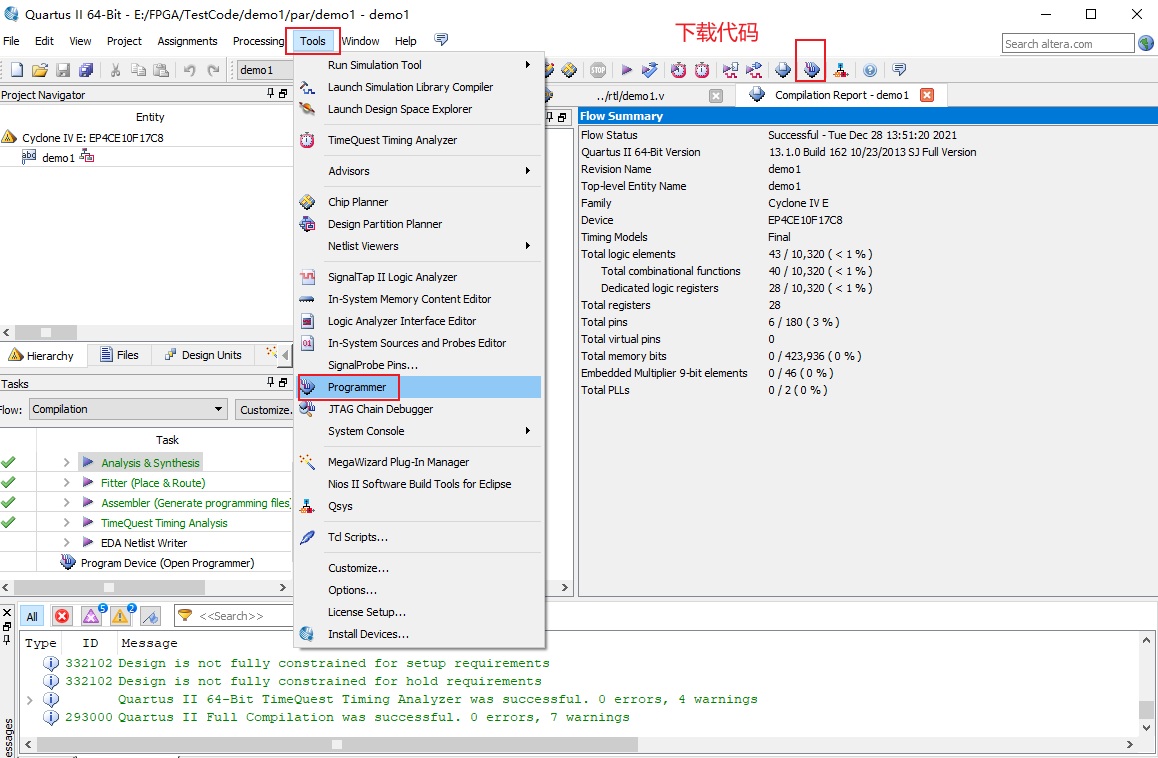Close the Compilation Report - demo1 tab

pyautogui.click(x=927, y=95)
